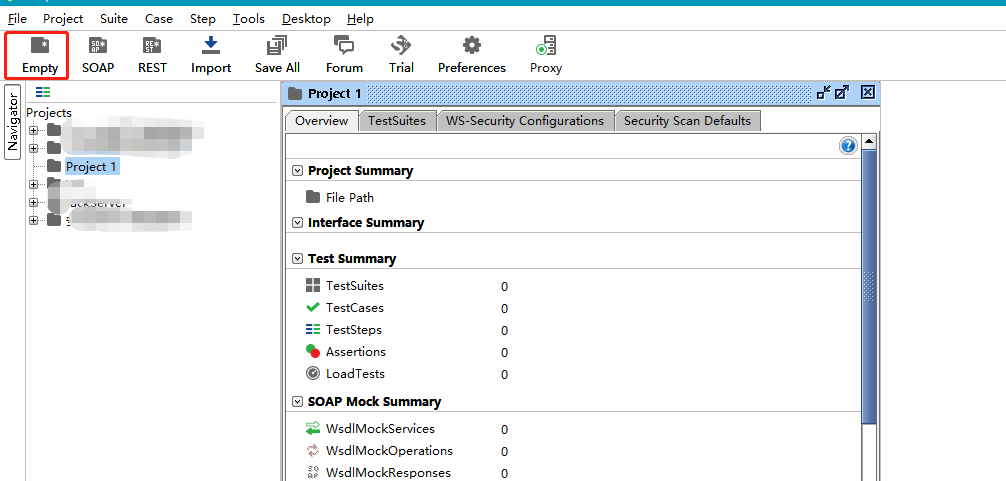Click the TestSteps list icon

(313, 330)
